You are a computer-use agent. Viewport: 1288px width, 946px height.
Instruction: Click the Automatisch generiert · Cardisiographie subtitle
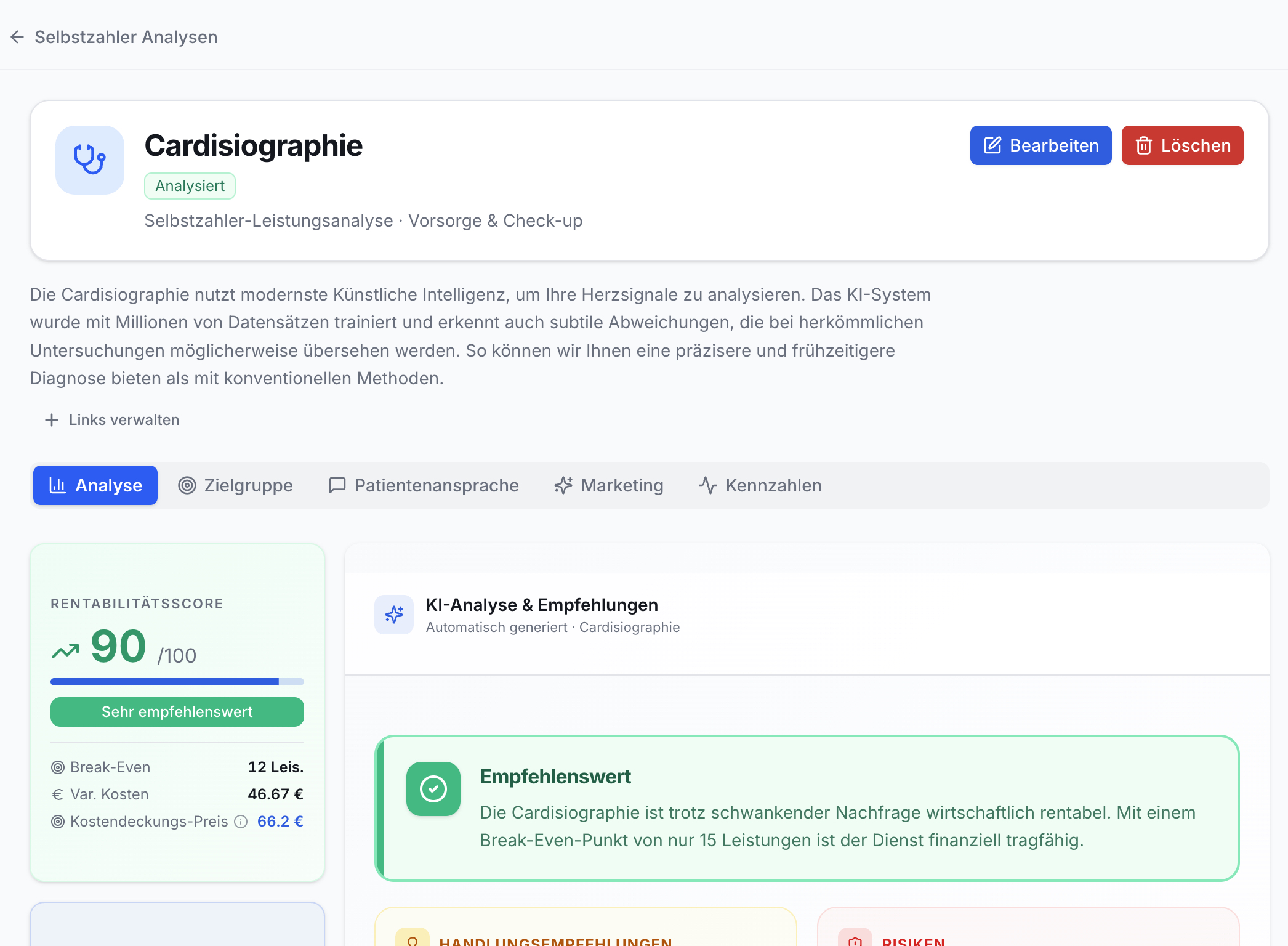click(553, 627)
